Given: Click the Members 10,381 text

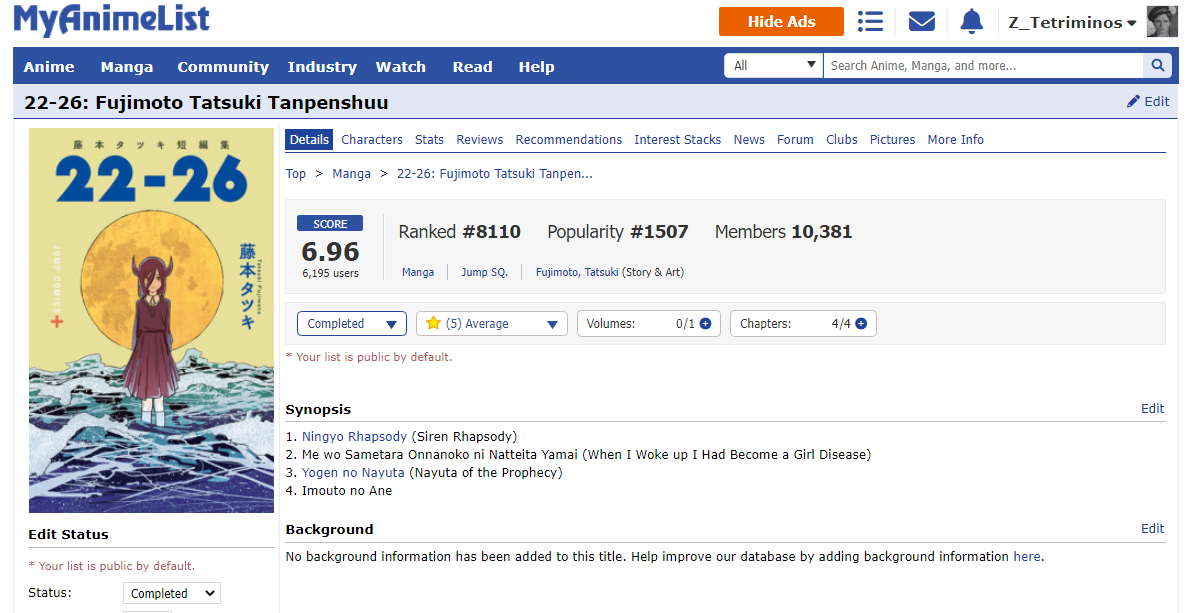Looking at the screenshot, I should coord(783,232).
